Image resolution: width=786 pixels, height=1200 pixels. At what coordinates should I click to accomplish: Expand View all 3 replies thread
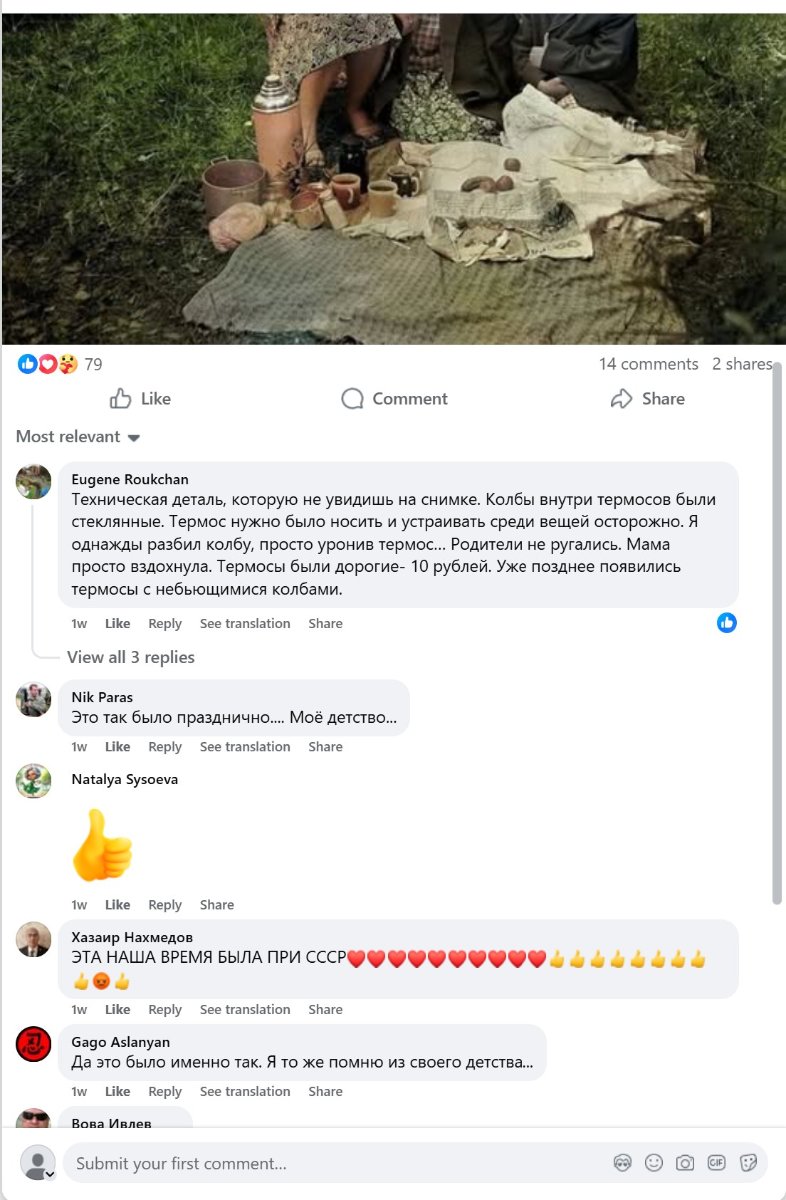point(131,657)
